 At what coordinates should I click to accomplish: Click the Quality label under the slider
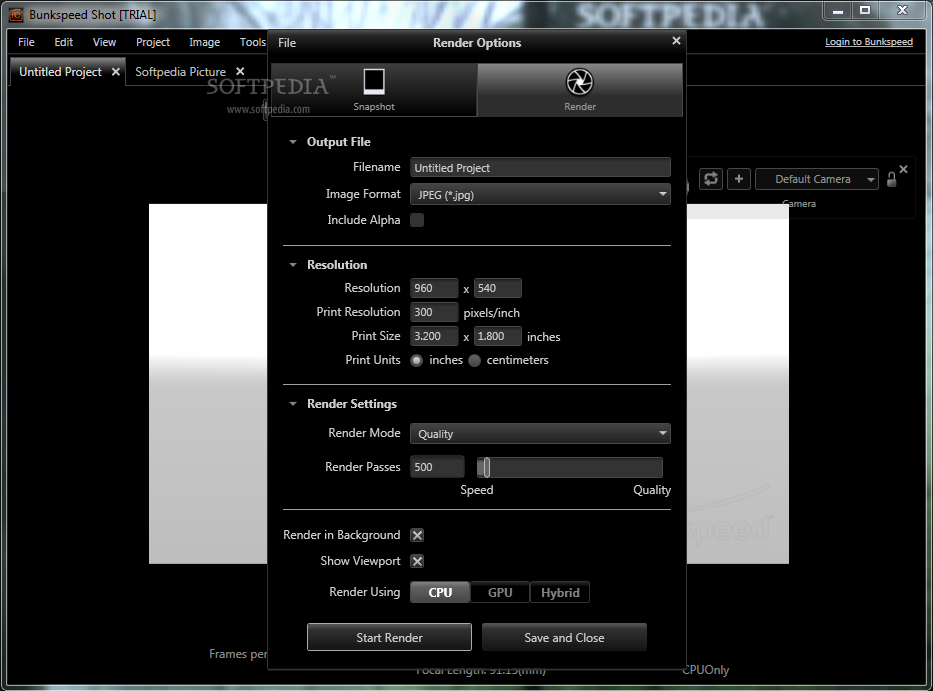pyautogui.click(x=652, y=490)
